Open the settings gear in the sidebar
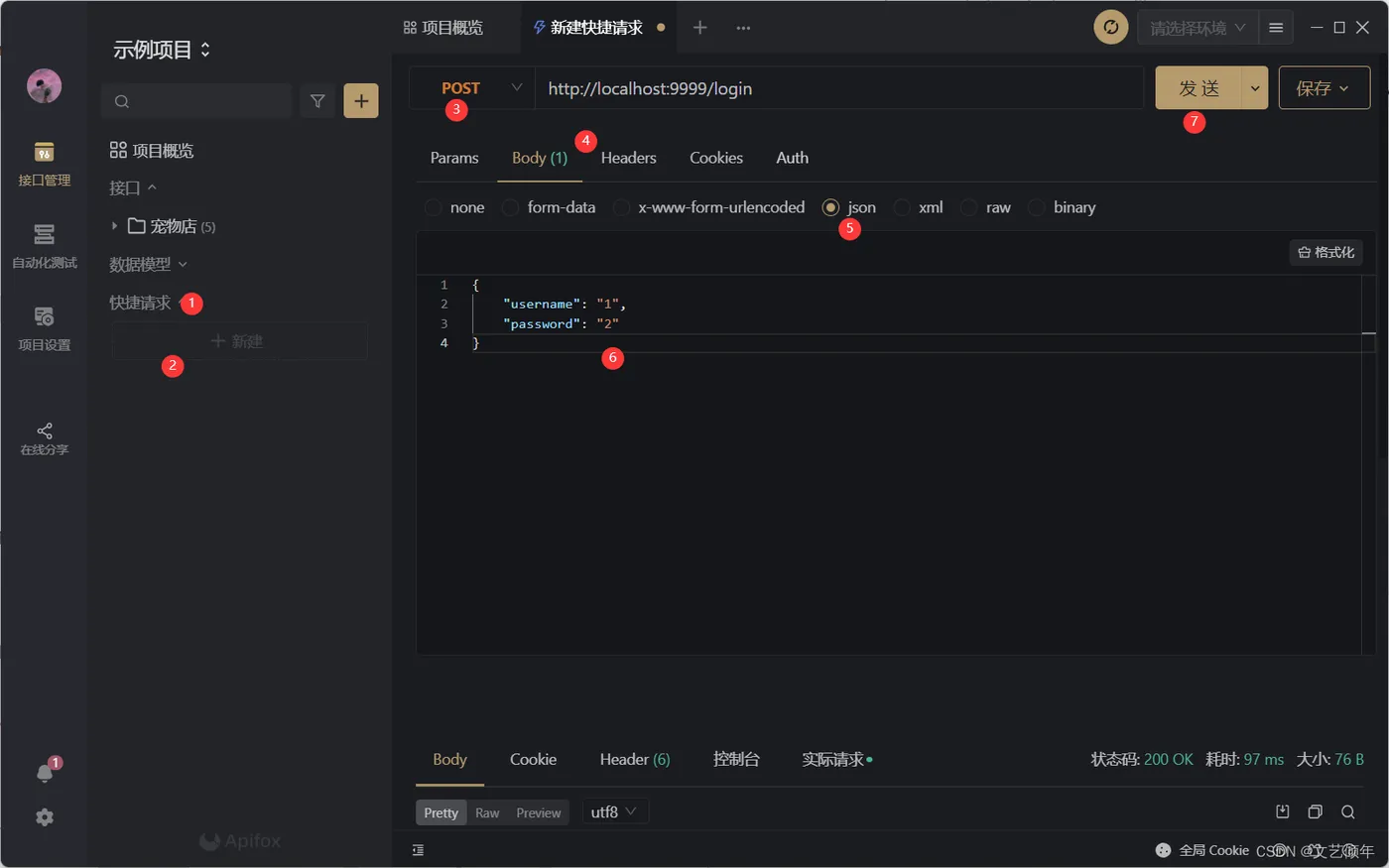The height and width of the screenshot is (868, 1389). (x=45, y=817)
